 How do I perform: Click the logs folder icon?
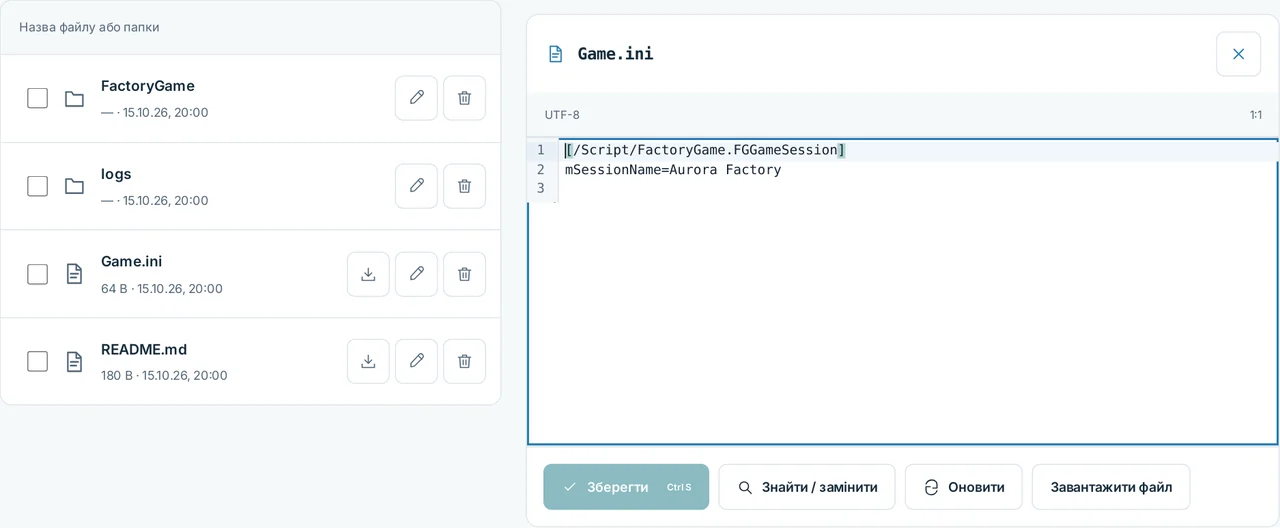tap(74, 186)
